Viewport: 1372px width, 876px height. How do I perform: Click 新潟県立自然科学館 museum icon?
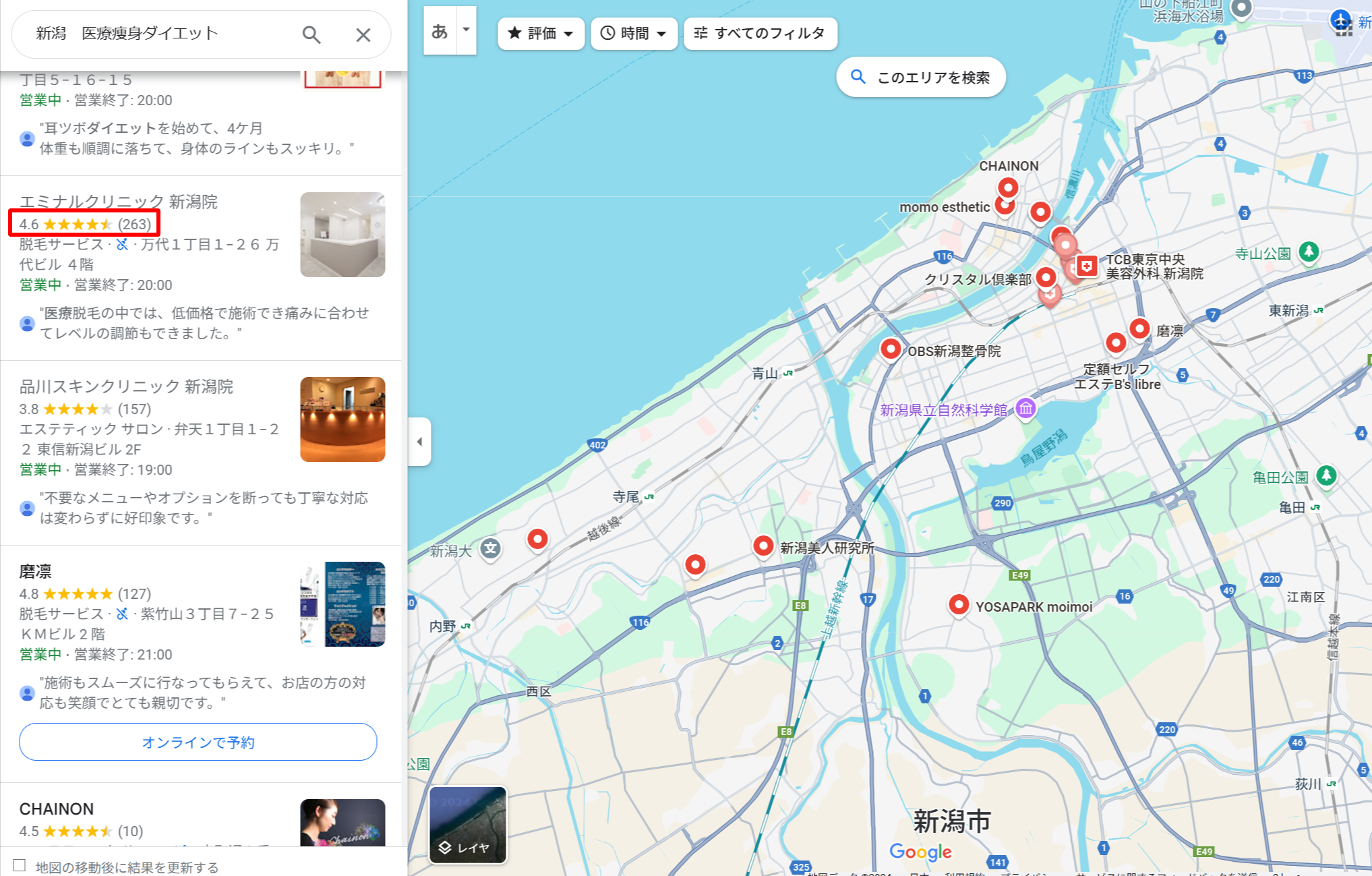click(x=1025, y=408)
